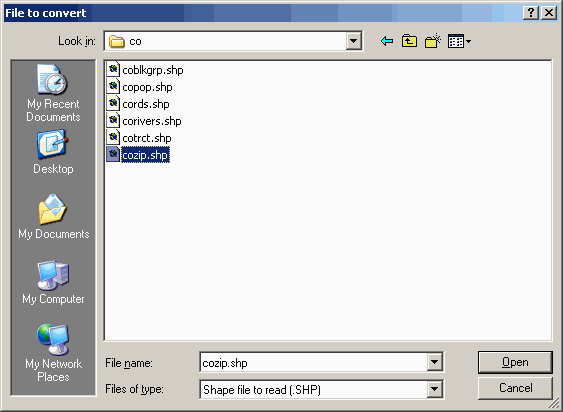This screenshot has height=412, width=563.
Task: Select the coblkgrp.shp file
Action: pos(145,70)
